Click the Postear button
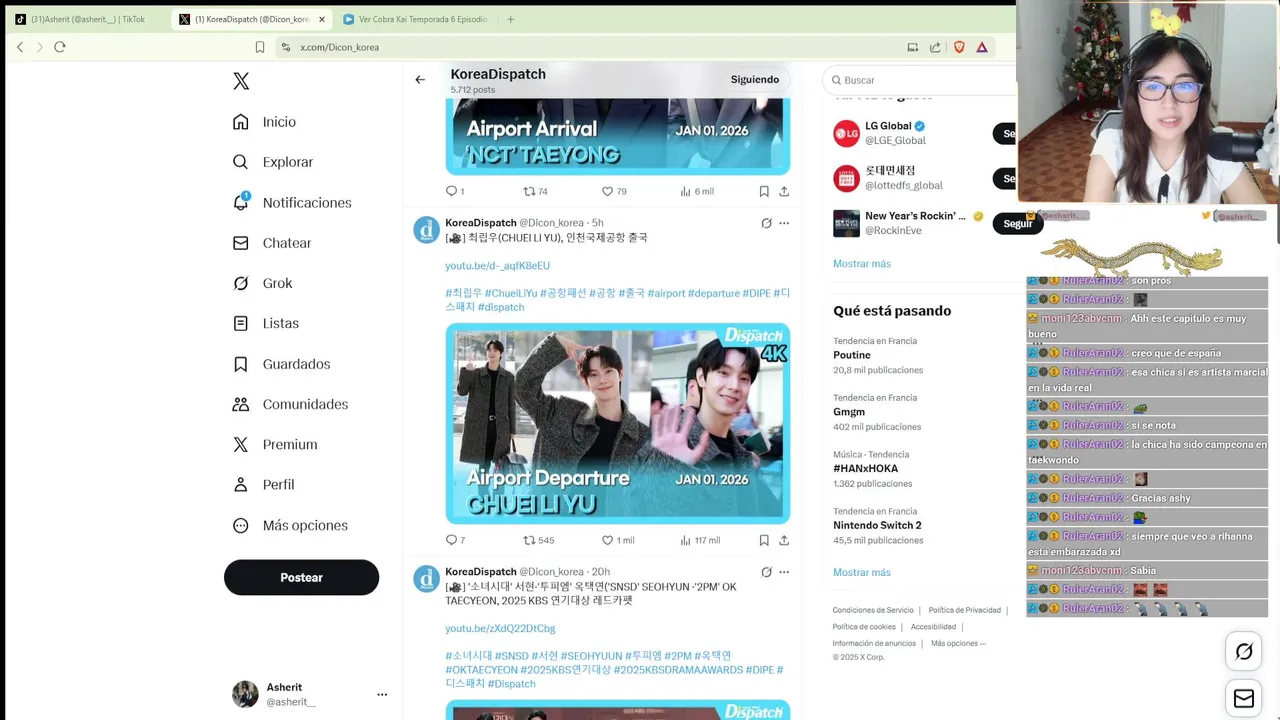The width and height of the screenshot is (1280, 720). click(301, 577)
